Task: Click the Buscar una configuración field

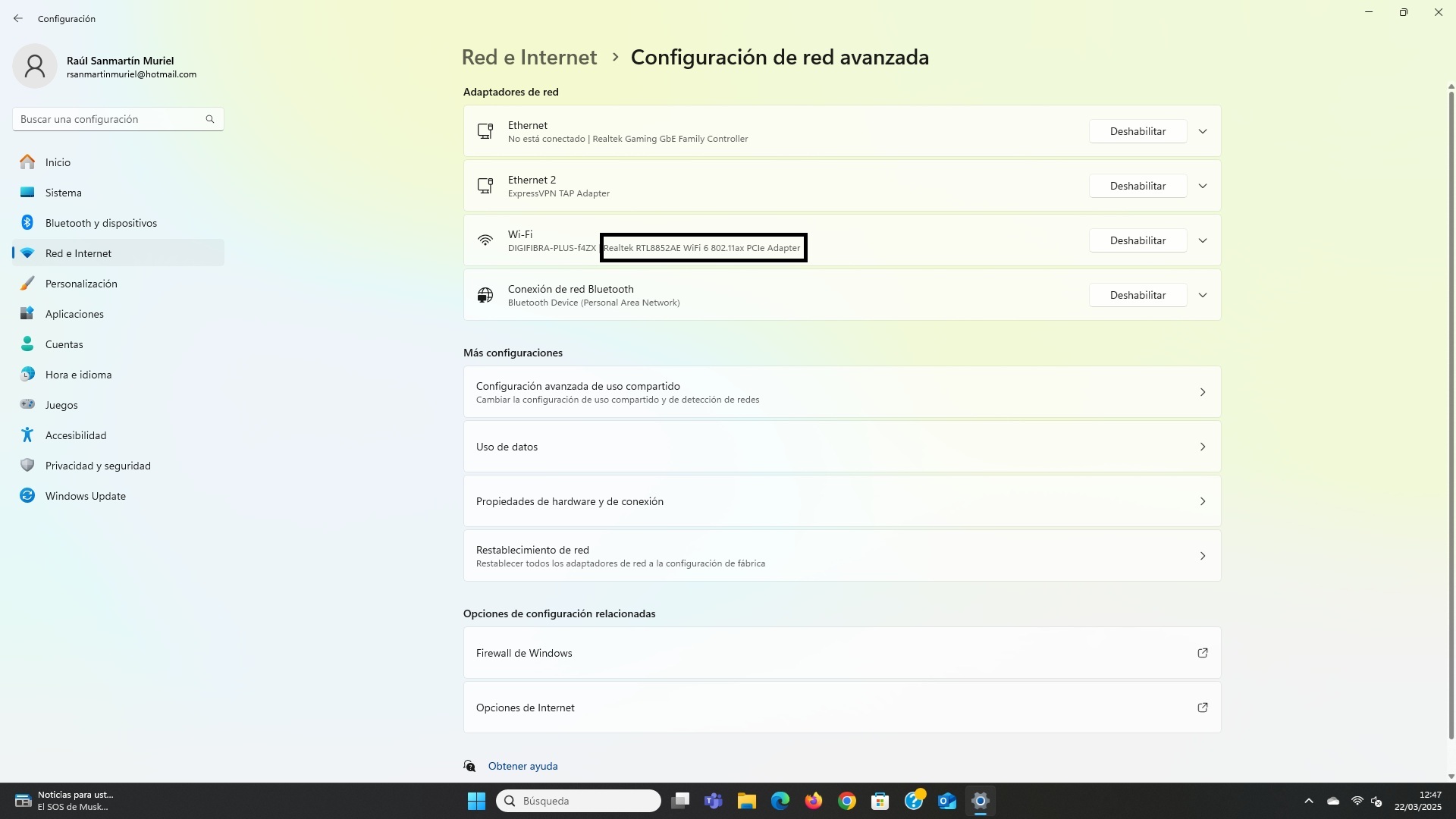Action: tap(110, 119)
